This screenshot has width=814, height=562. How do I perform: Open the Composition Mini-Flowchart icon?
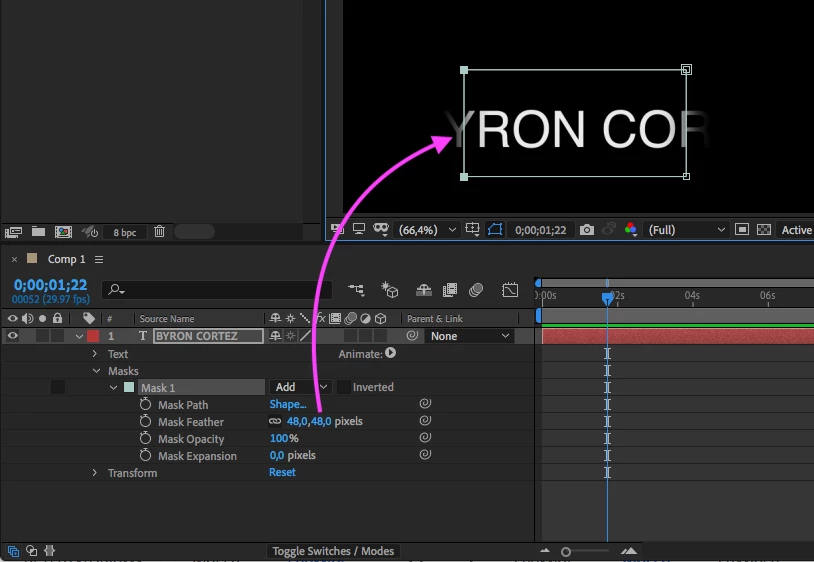coord(356,290)
